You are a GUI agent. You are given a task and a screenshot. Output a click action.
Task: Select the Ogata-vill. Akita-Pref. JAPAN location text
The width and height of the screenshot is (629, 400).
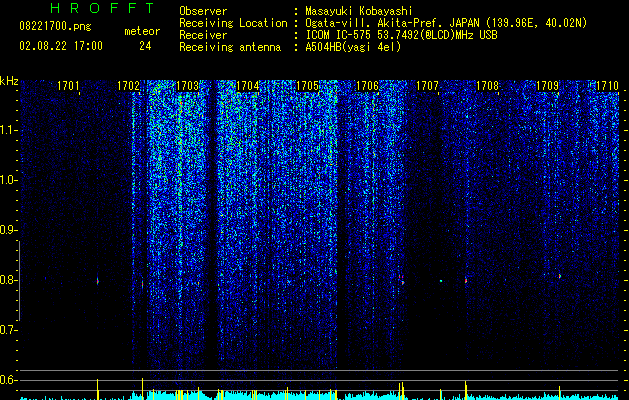(x=446, y=23)
